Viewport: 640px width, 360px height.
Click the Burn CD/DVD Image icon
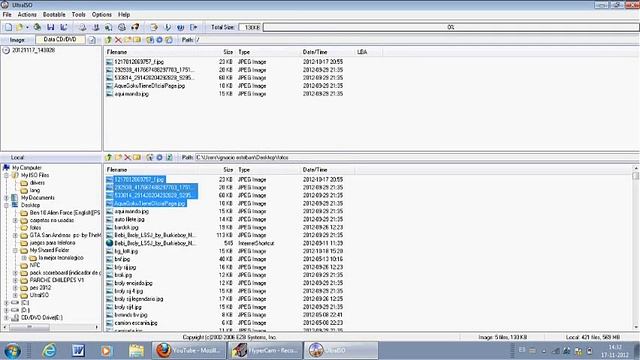tap(135, 27)
